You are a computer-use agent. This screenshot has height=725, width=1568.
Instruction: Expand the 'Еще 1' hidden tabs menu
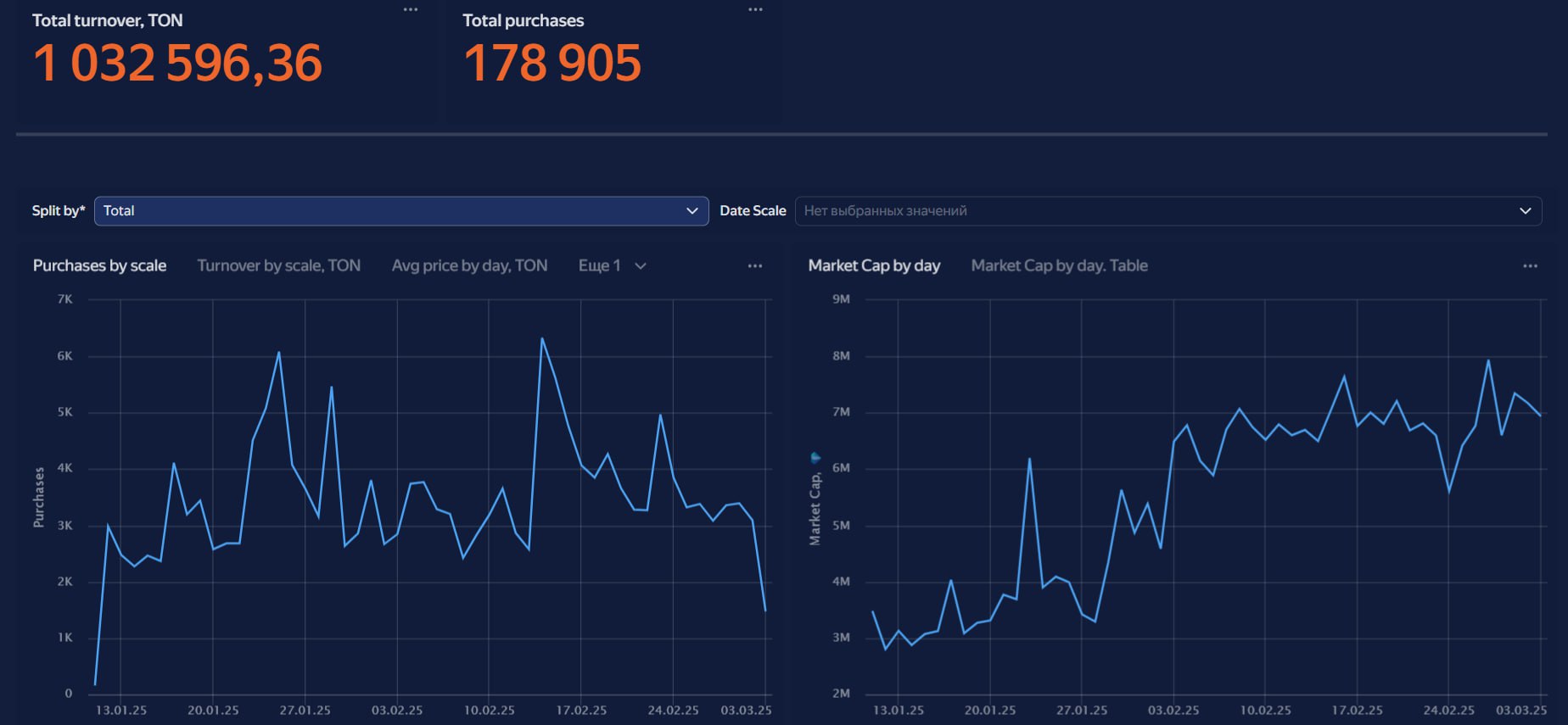click(x=612, y=266)
